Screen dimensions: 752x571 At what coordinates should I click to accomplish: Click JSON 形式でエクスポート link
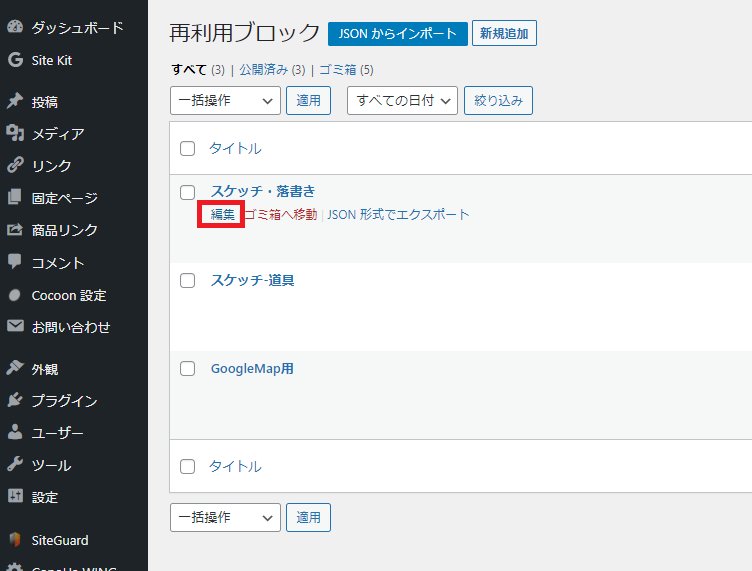click(398, 214)
